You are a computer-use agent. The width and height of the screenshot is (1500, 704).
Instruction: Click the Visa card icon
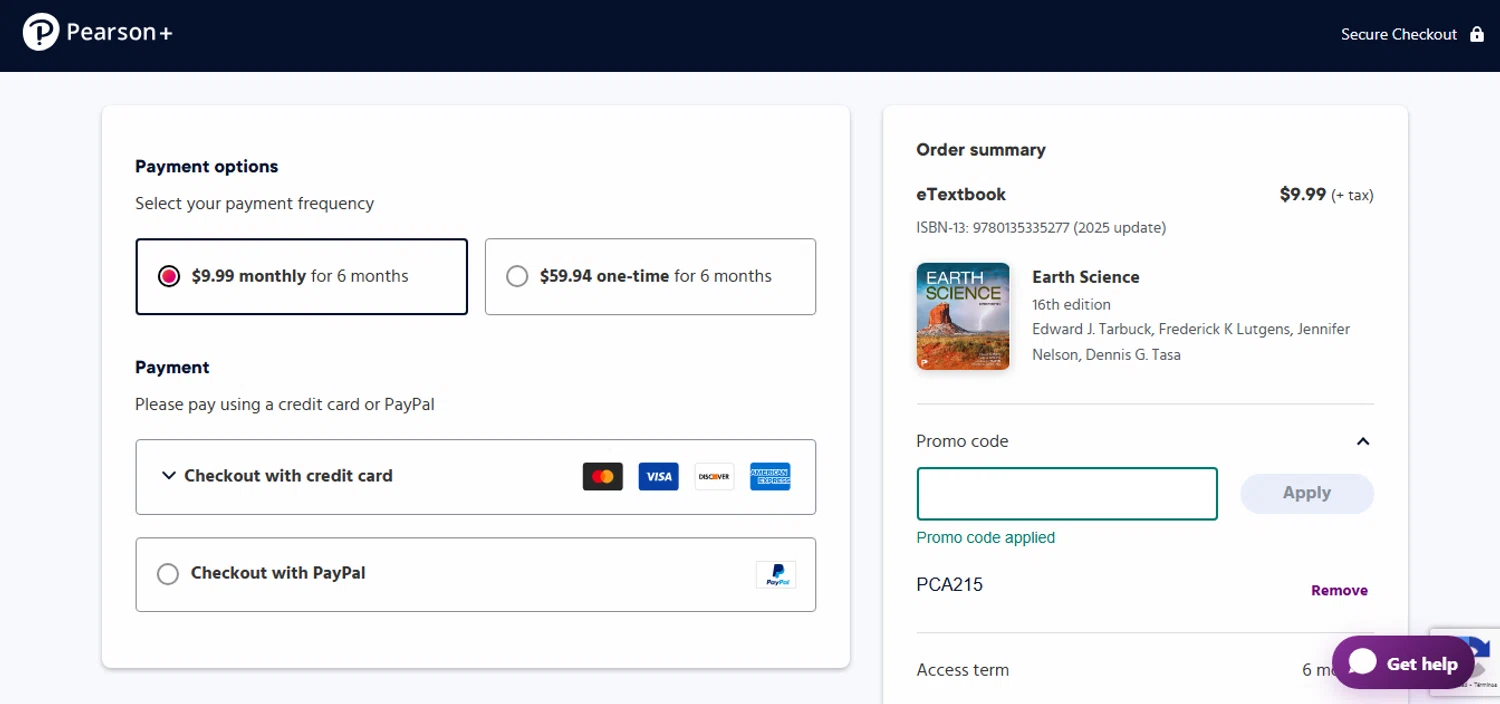pos(659,477)
